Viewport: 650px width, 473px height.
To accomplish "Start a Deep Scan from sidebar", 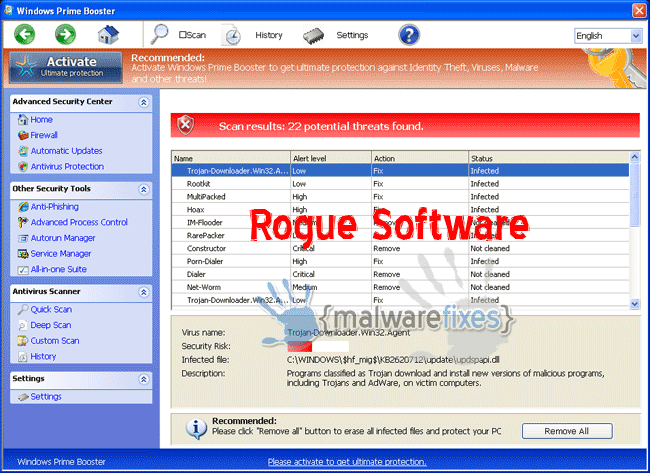I will pos(51,325).
